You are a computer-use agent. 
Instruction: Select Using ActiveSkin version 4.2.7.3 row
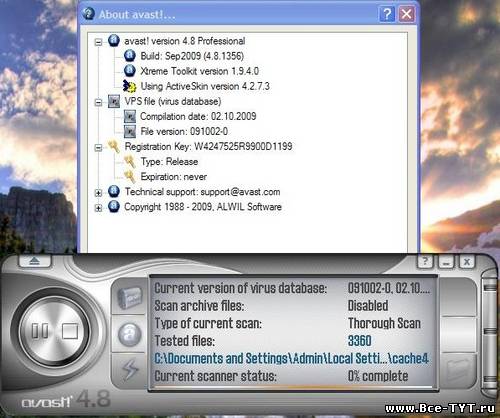click(205, 86)
